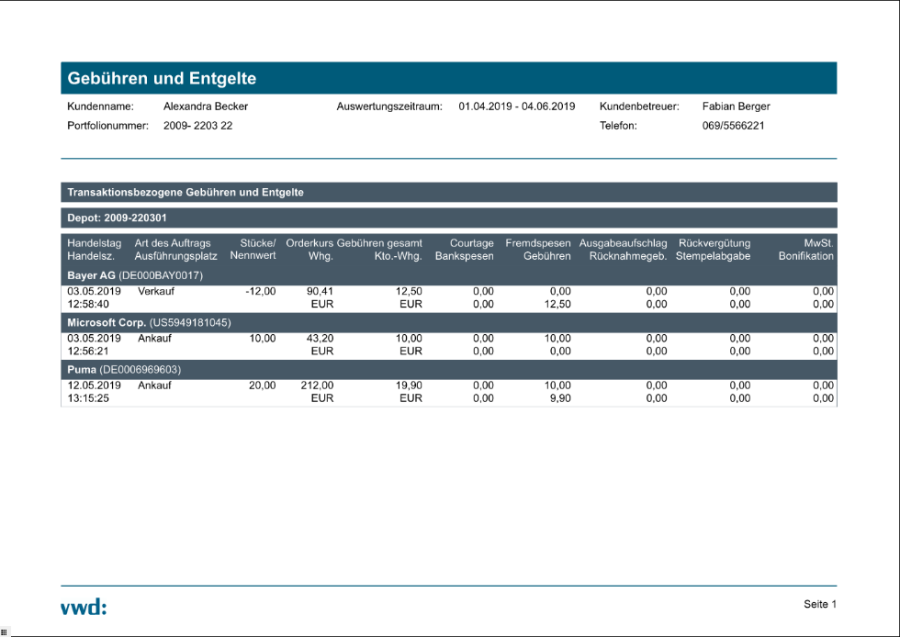900x637 pixels.
Task: Click the vwd: logo in footer
Action: (82, 606)
